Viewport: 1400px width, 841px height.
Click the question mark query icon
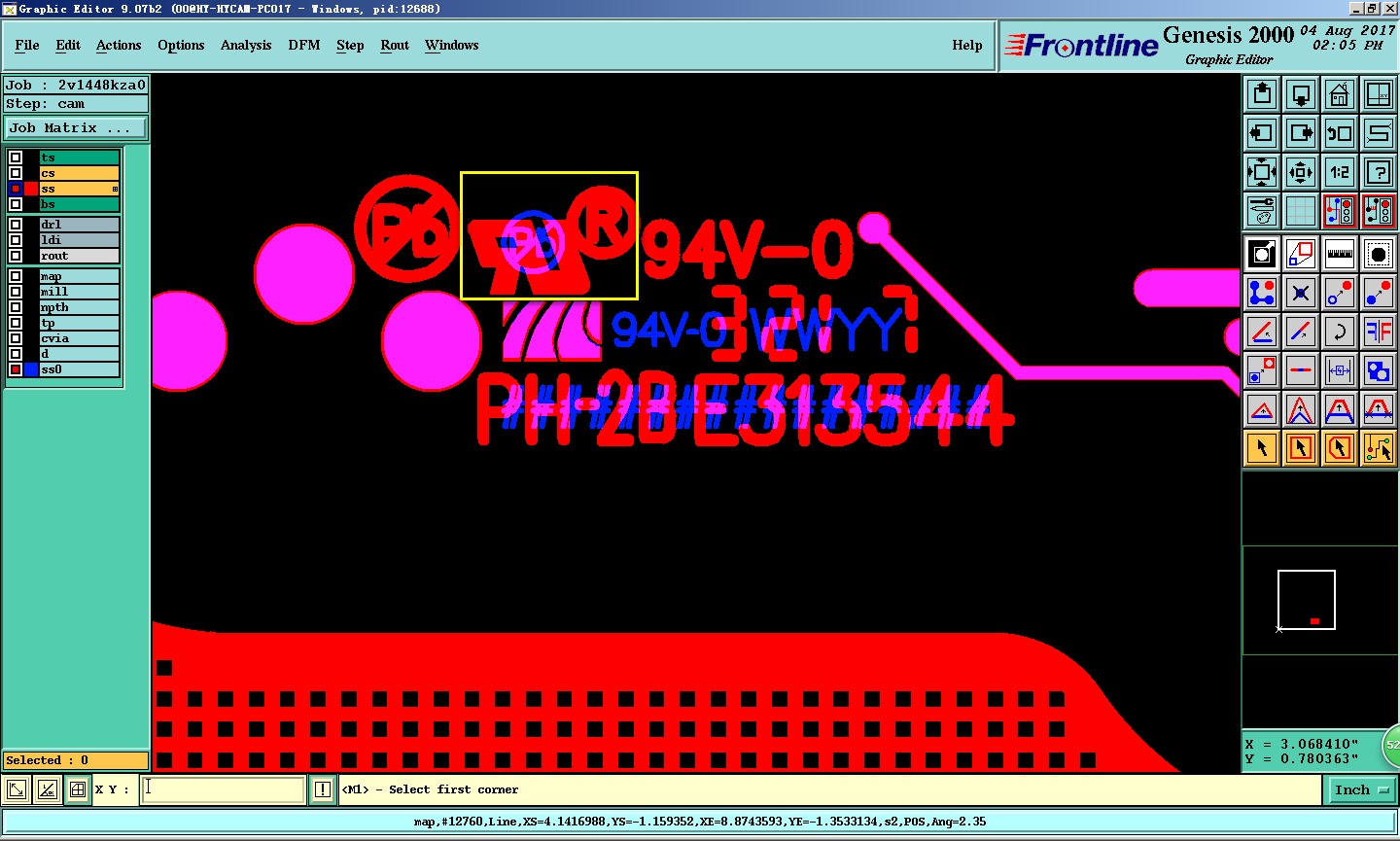click(x=1379, y=172)
